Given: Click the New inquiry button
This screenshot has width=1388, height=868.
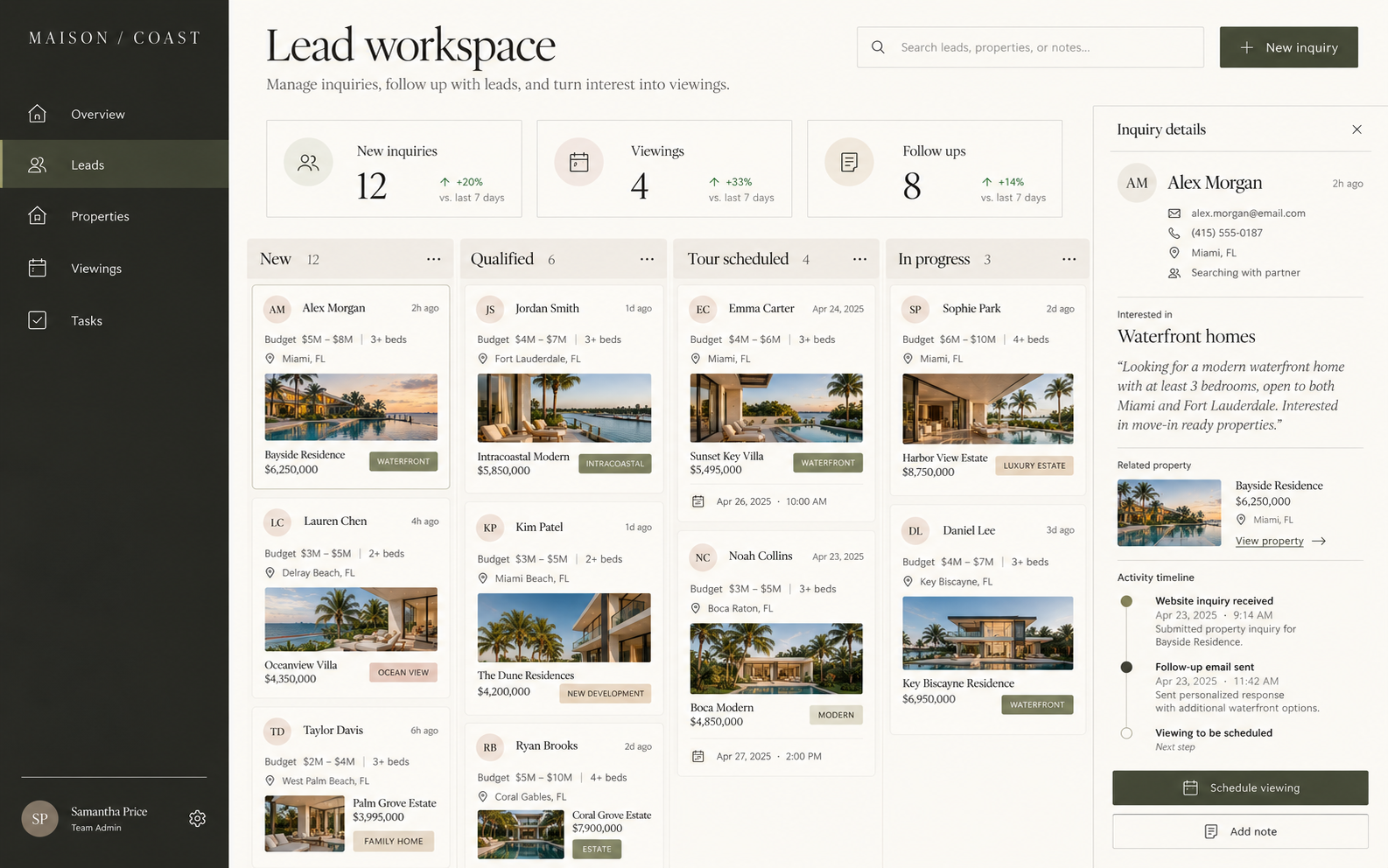Looking at the screenshot, I should point(1288,47).
